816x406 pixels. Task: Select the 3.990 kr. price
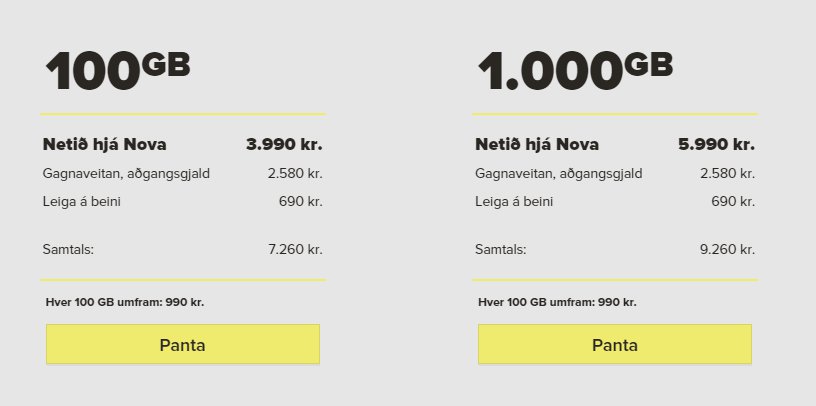(284, 145)
